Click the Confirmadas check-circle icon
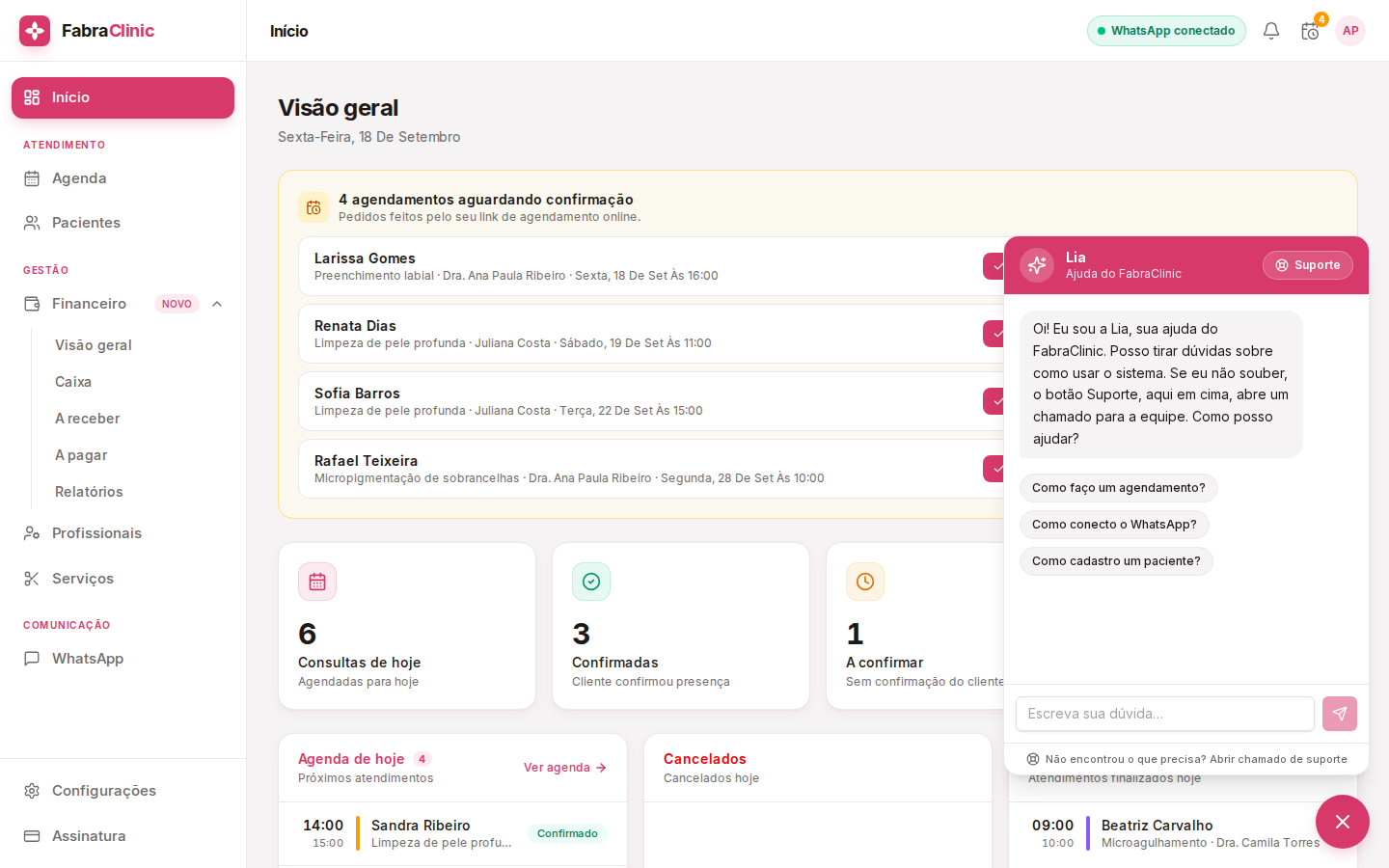Viewport: 1389px width, 868px height. pyautogui.click(x=591, y=582)
